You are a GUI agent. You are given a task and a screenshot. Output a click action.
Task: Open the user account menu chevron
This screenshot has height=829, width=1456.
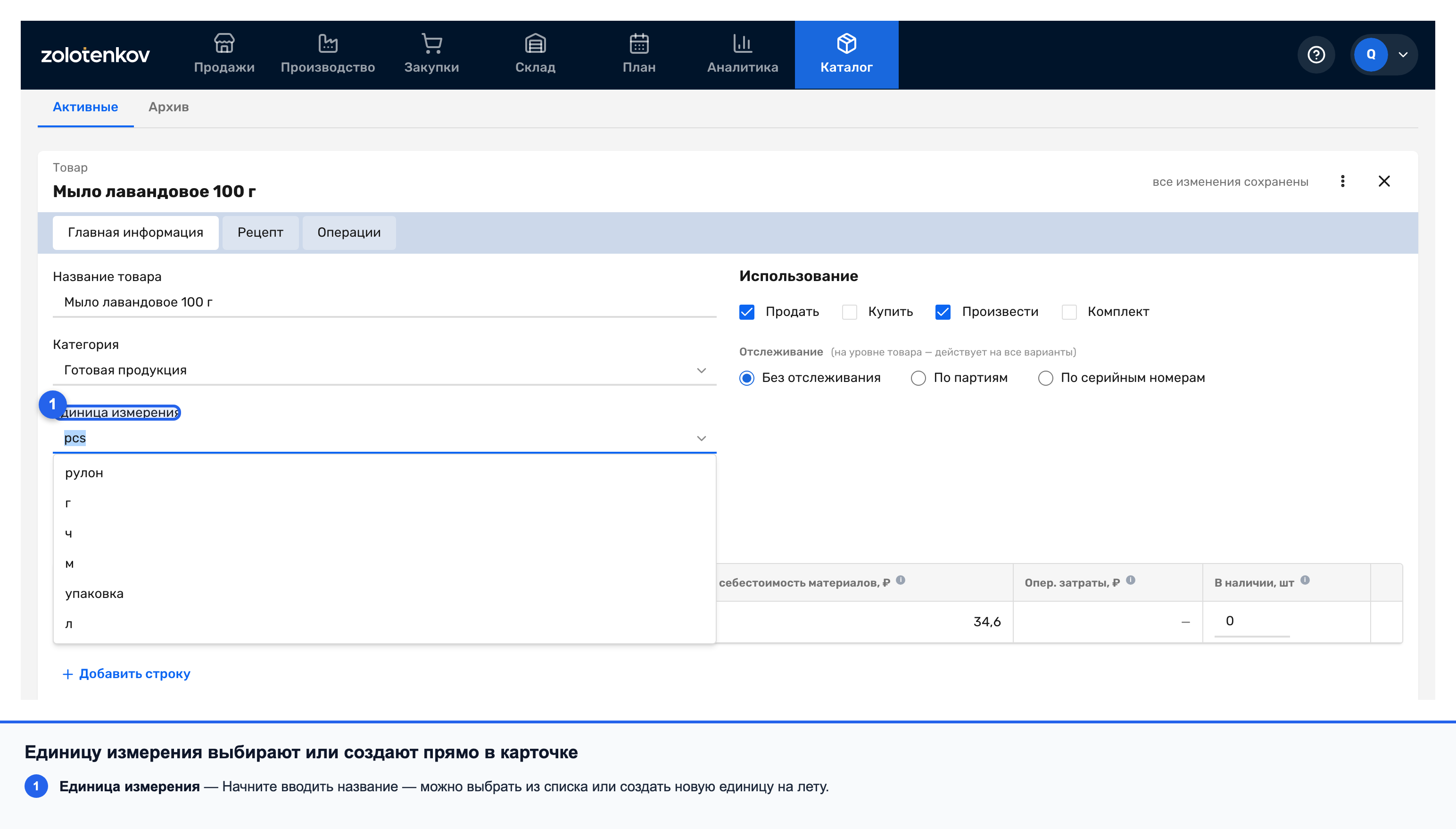1403,55
